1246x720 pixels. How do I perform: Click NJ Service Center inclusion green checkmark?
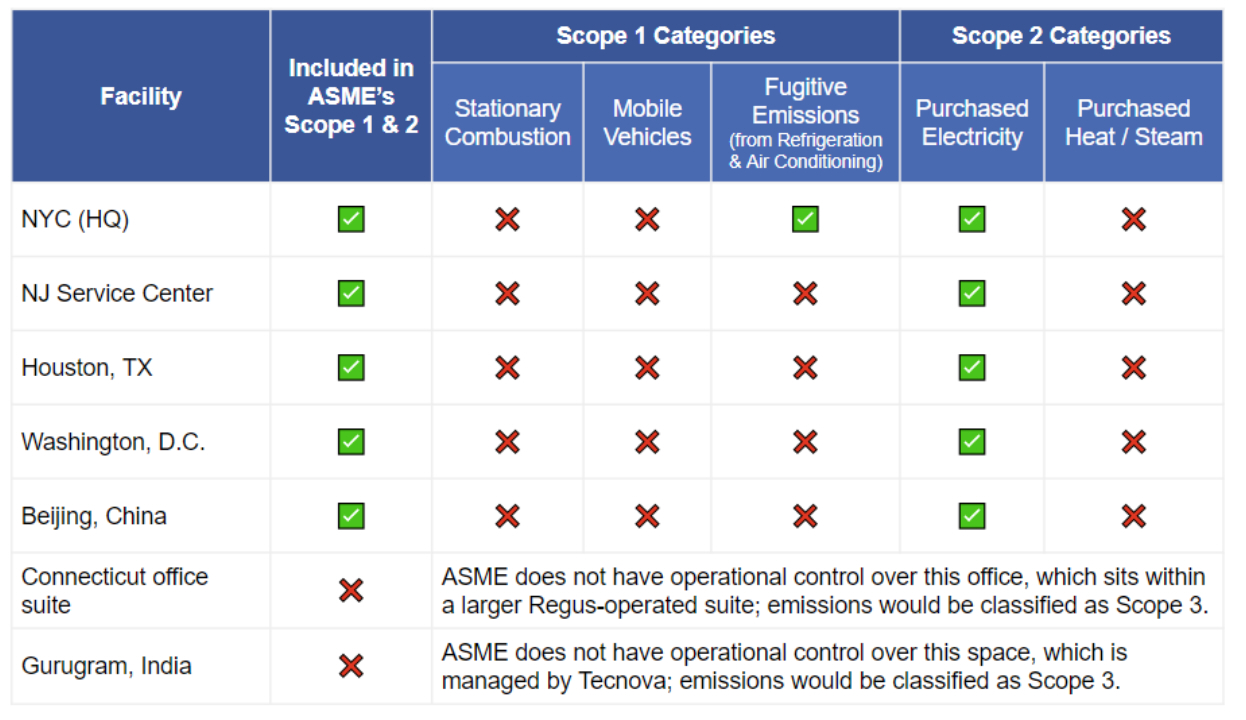[x=351, y=293]
